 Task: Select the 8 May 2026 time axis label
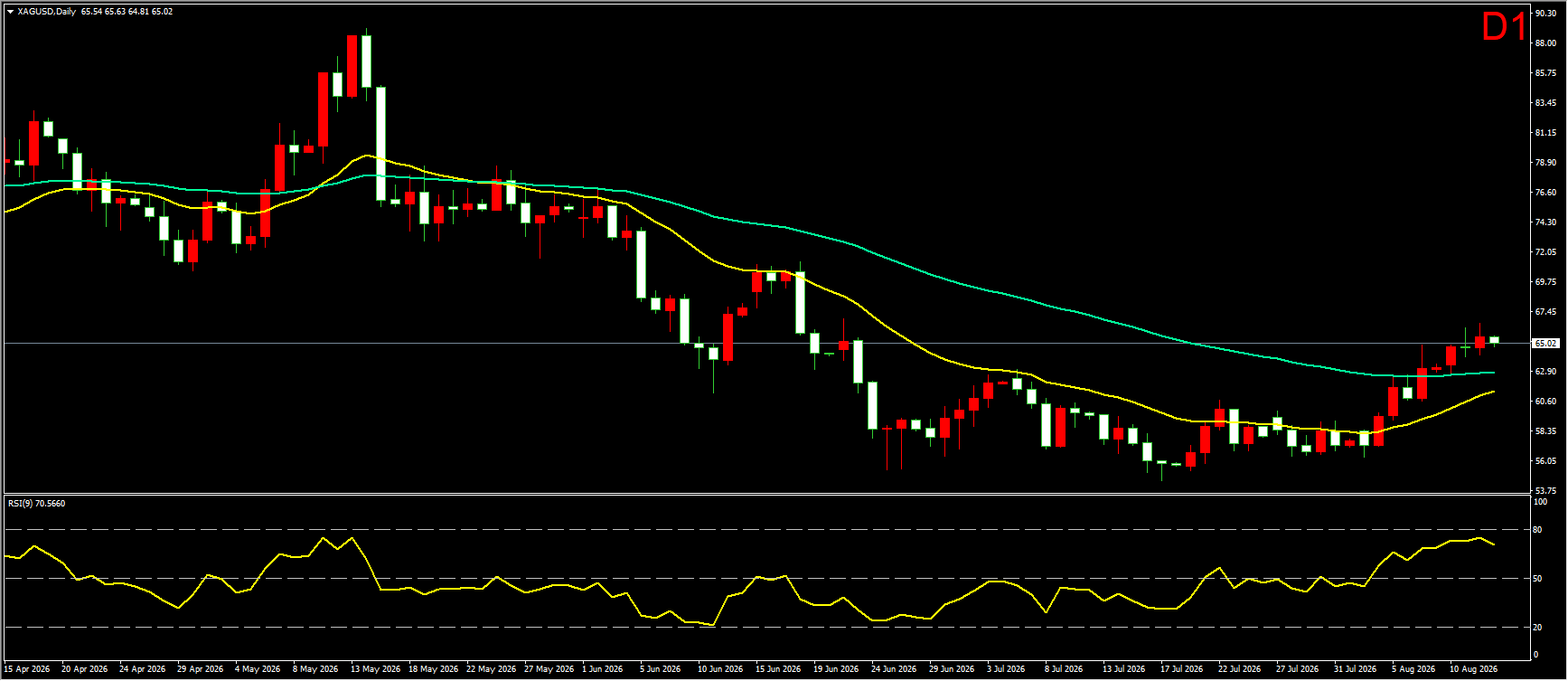pyautogui.click(x=316, y=670)
